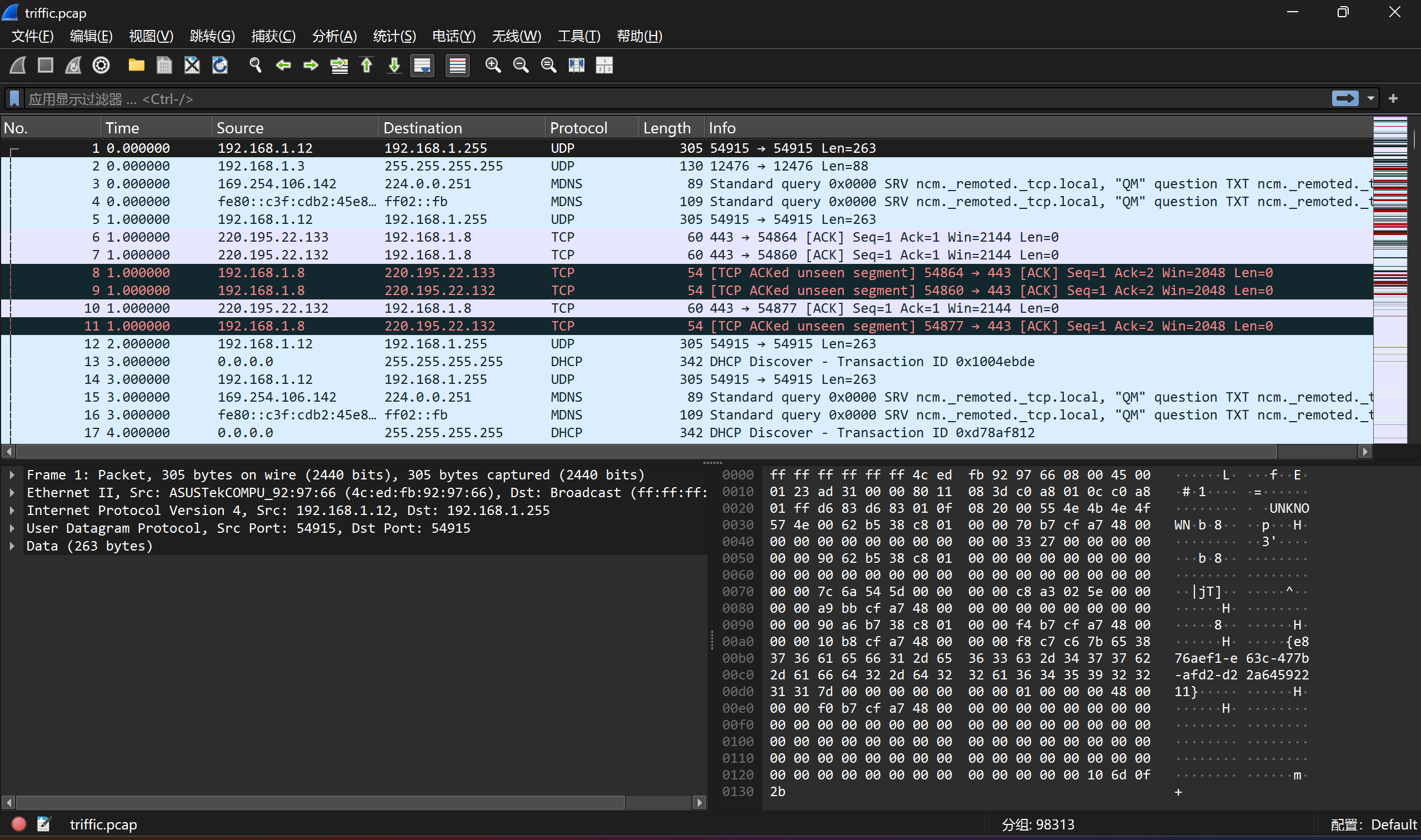Open capture file properties status icon

(x=43, y=823)
